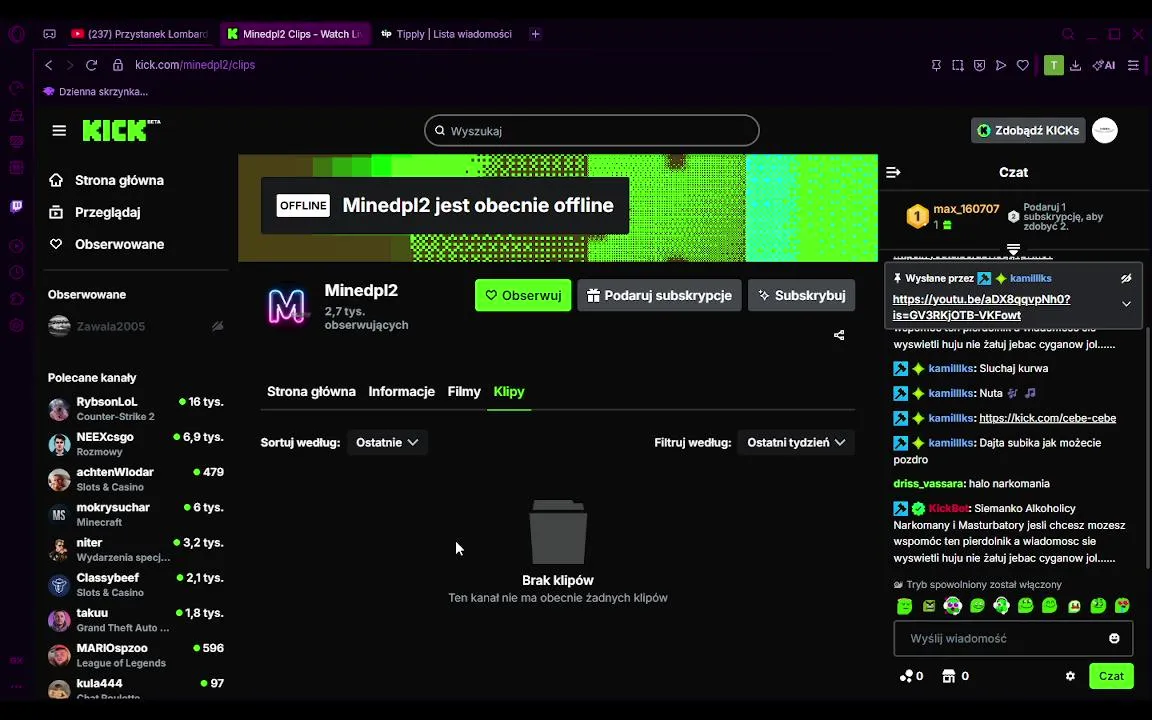Expand the chat leaderboard handle
The height and width of the screenshot is (720, 1152).
coord(1013,250)
